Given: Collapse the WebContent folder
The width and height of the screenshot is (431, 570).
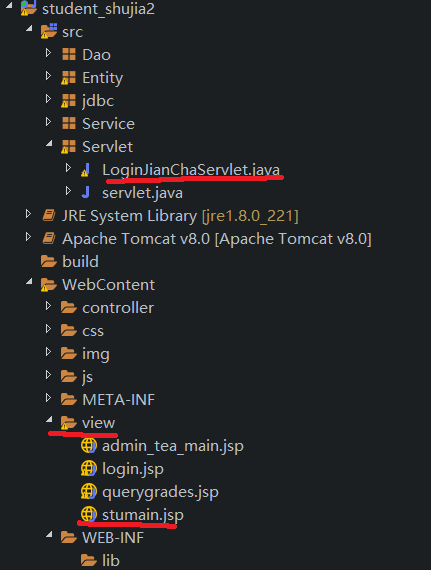Looking at the screenshot, I should pyautogui.click(x=29, y=281).
